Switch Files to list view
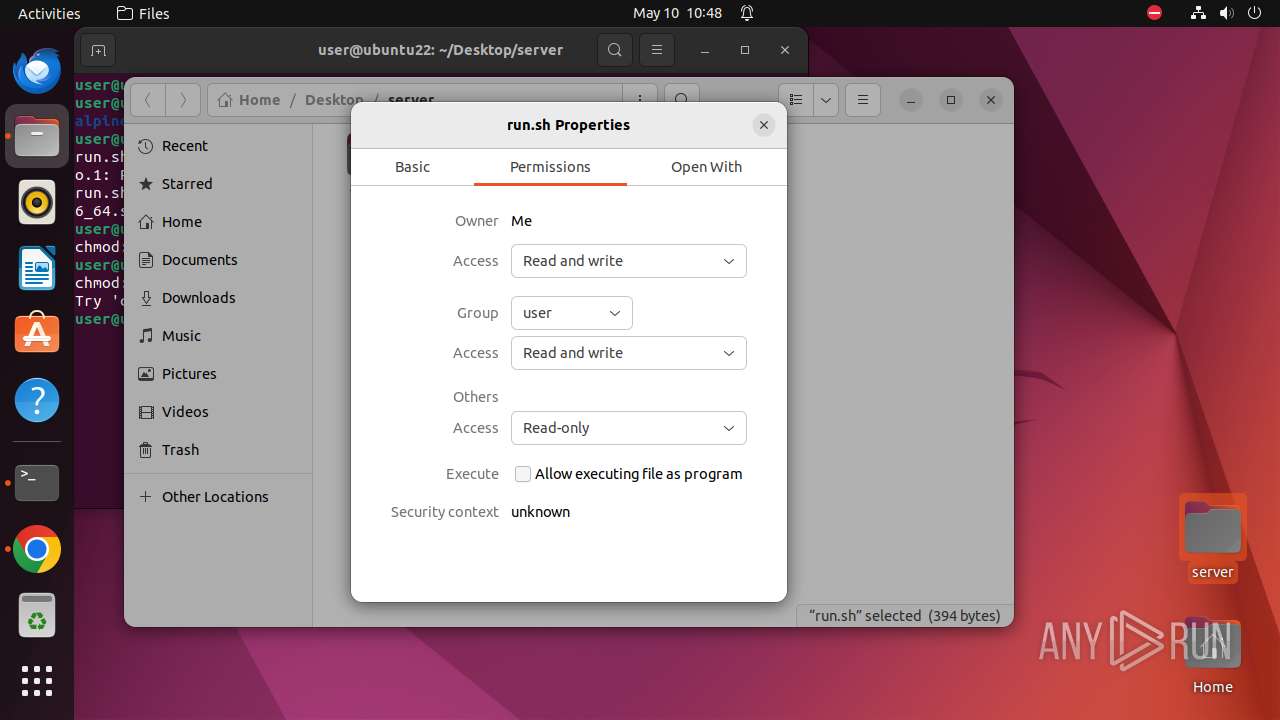The image size is (1280, 720). point(796,100)
